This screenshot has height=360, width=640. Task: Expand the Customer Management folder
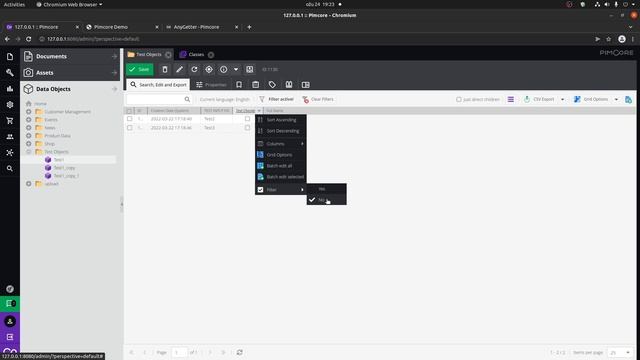point(29,111)
